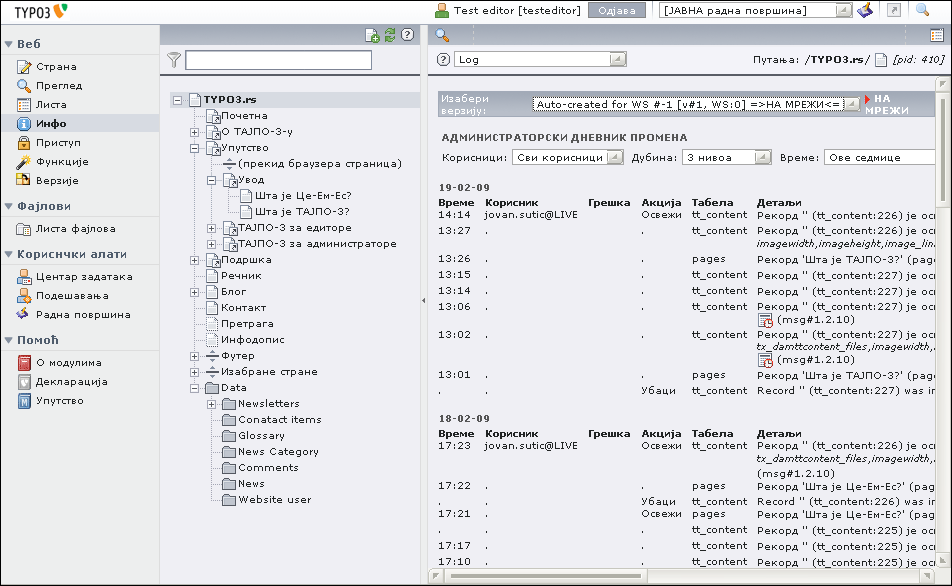This screenshot has width=952, height=586.
Task: Open the Преглед module
Action: (59, 86)
